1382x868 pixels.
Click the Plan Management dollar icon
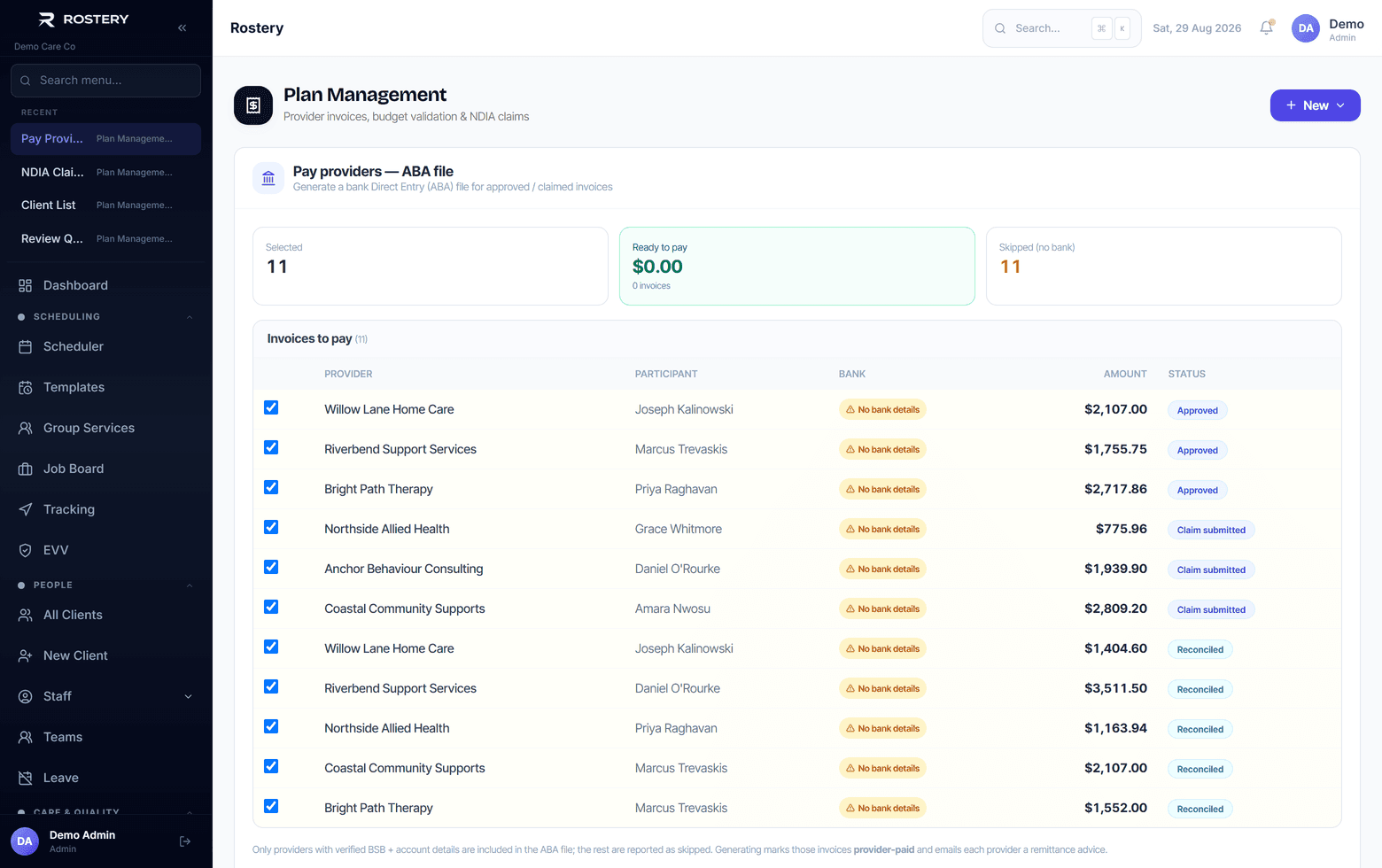point(253,105)
